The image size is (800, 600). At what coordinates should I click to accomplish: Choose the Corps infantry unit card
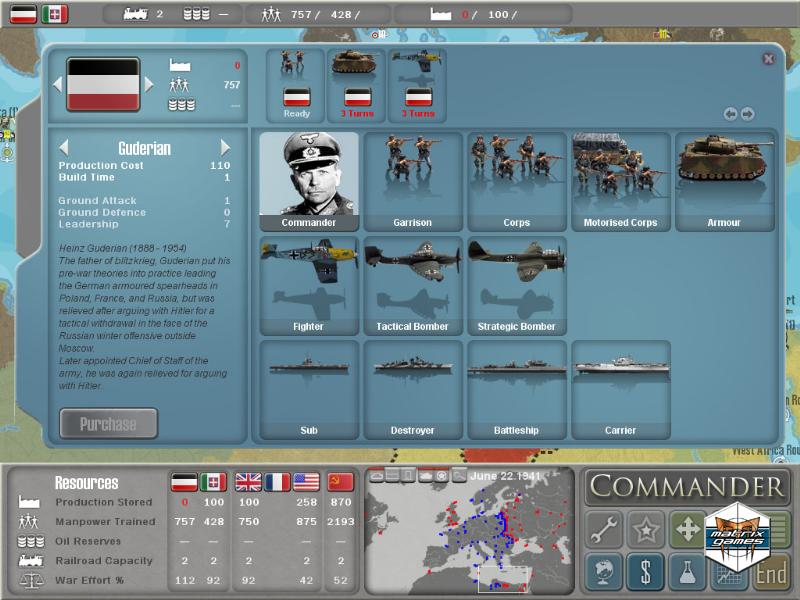517,182
